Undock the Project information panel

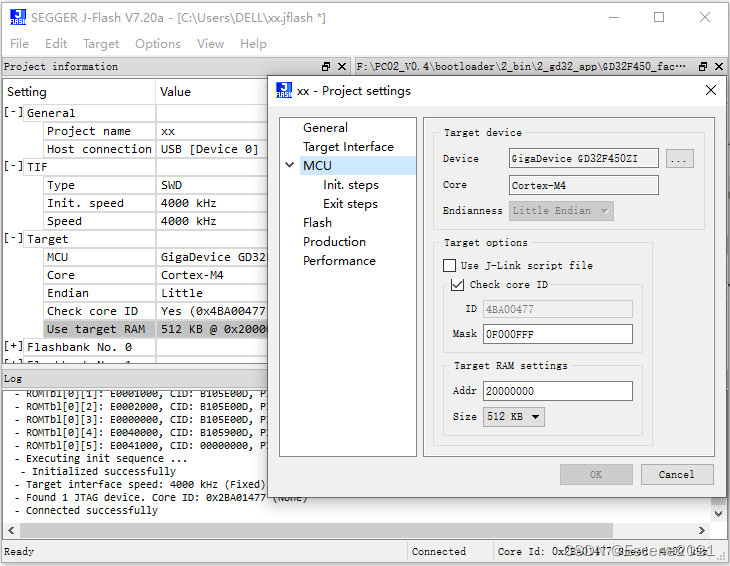coord(326,67)
